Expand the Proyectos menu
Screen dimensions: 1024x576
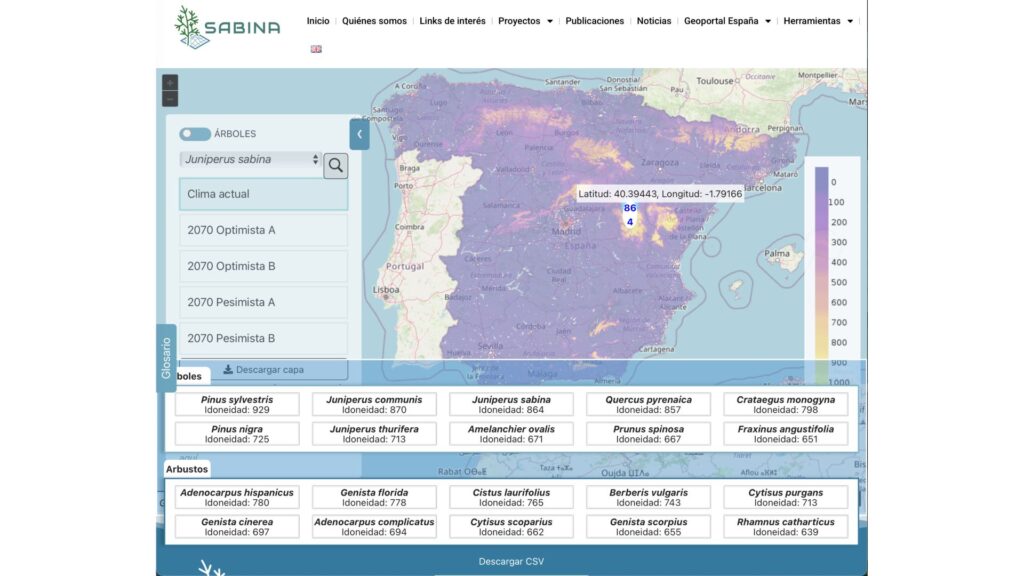pyautogui.click(x=525, y=21)
